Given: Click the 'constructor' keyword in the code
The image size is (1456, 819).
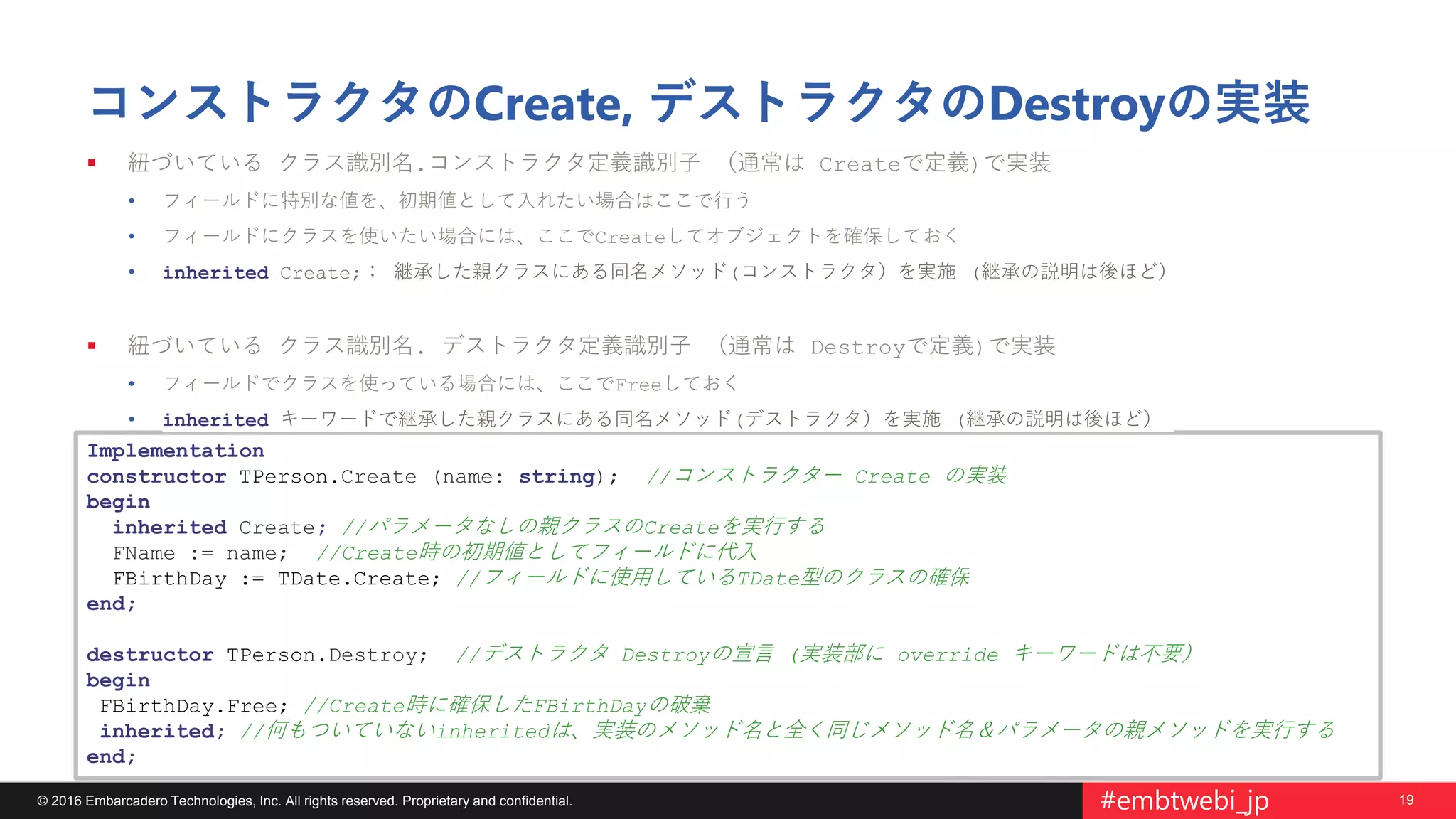Looking at the screenshot, I should point(156,476).
